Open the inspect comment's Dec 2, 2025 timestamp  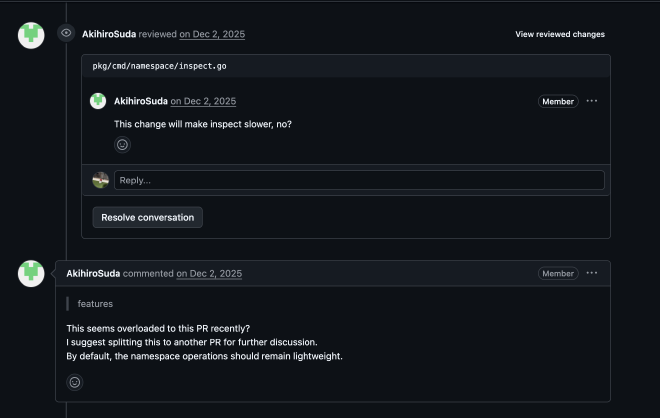click(203, 101)
